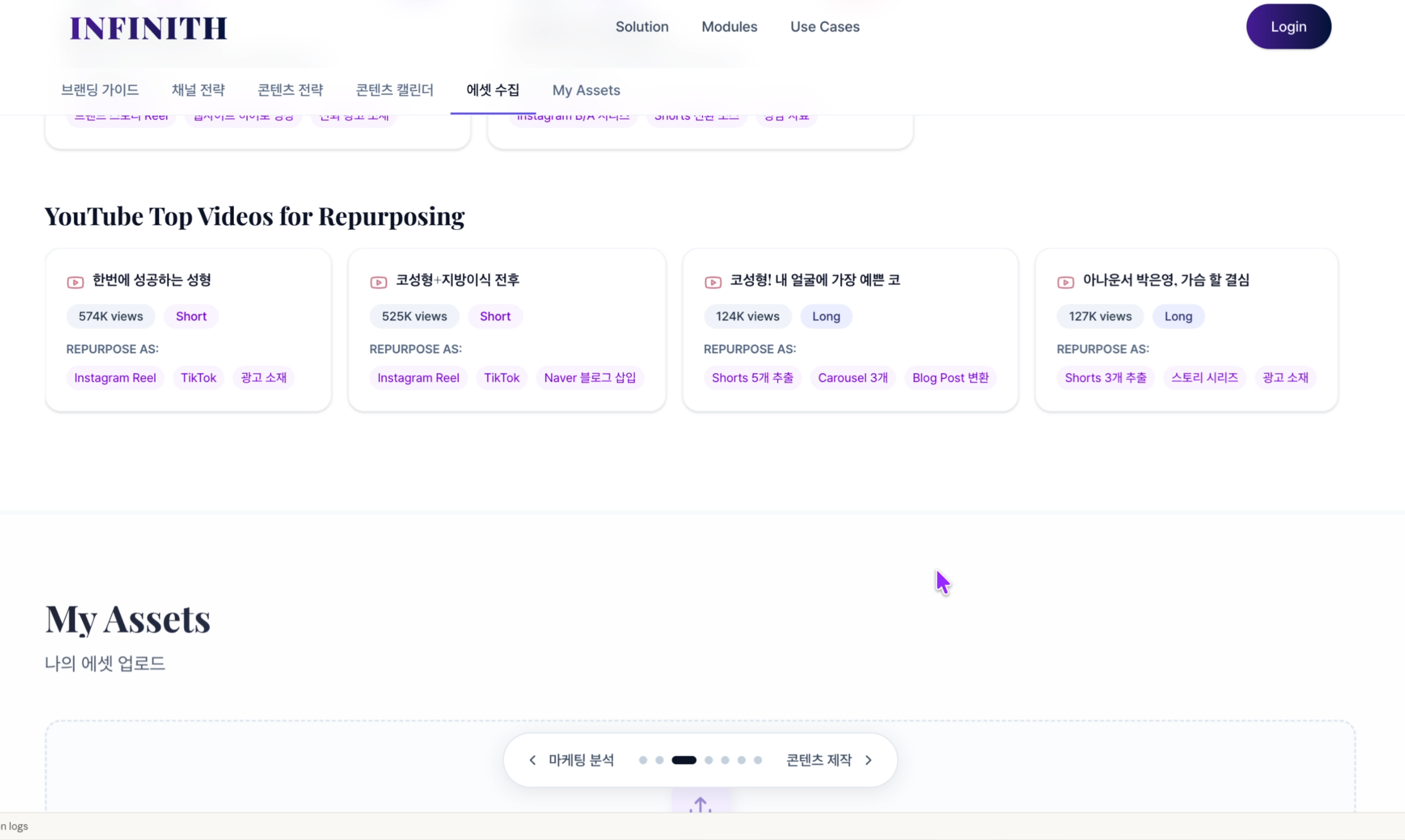Select the active elongated pagination indicator

pyautogui.click(x=684, y=760)
